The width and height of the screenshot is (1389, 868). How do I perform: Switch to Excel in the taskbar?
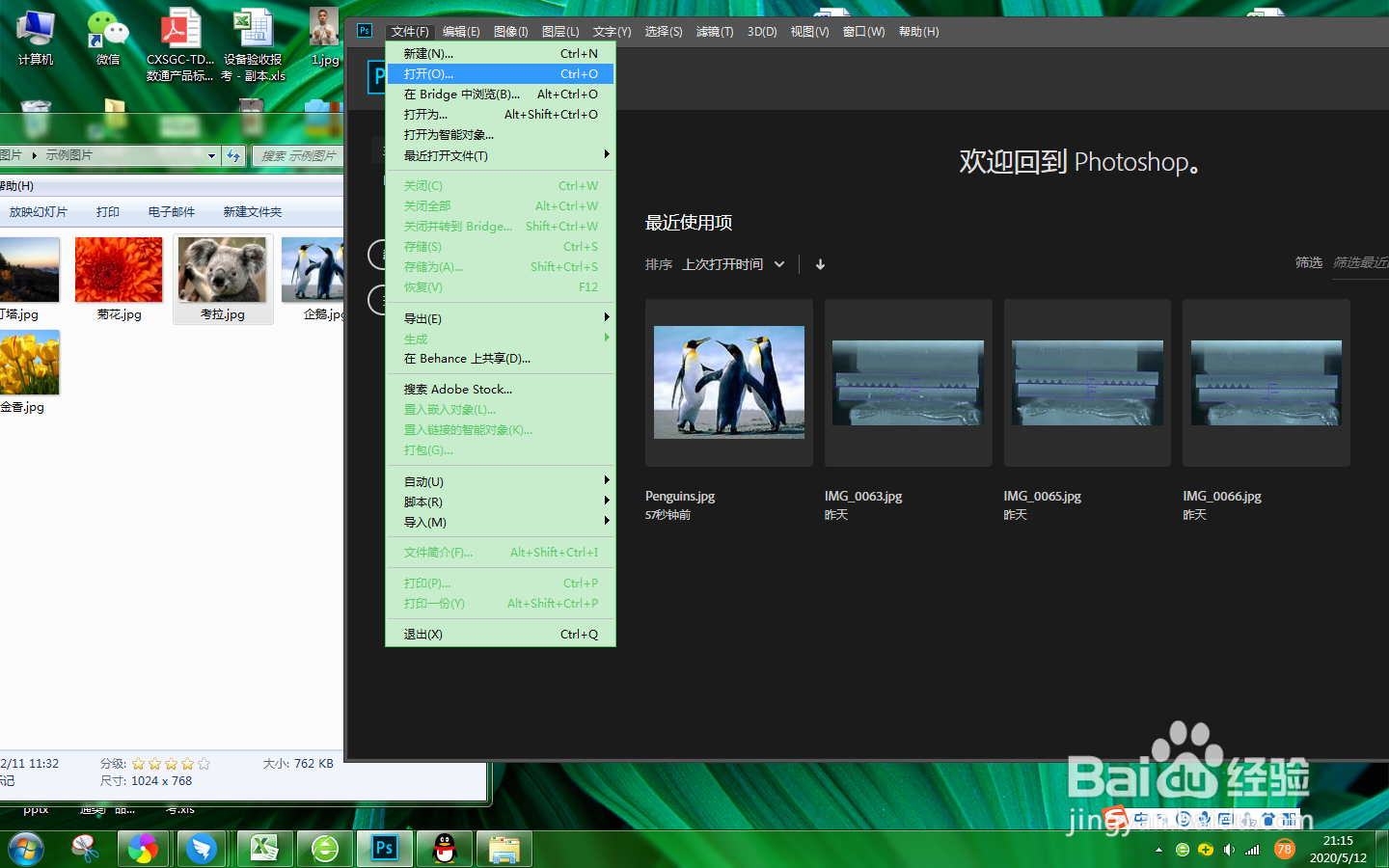(264, 849)
